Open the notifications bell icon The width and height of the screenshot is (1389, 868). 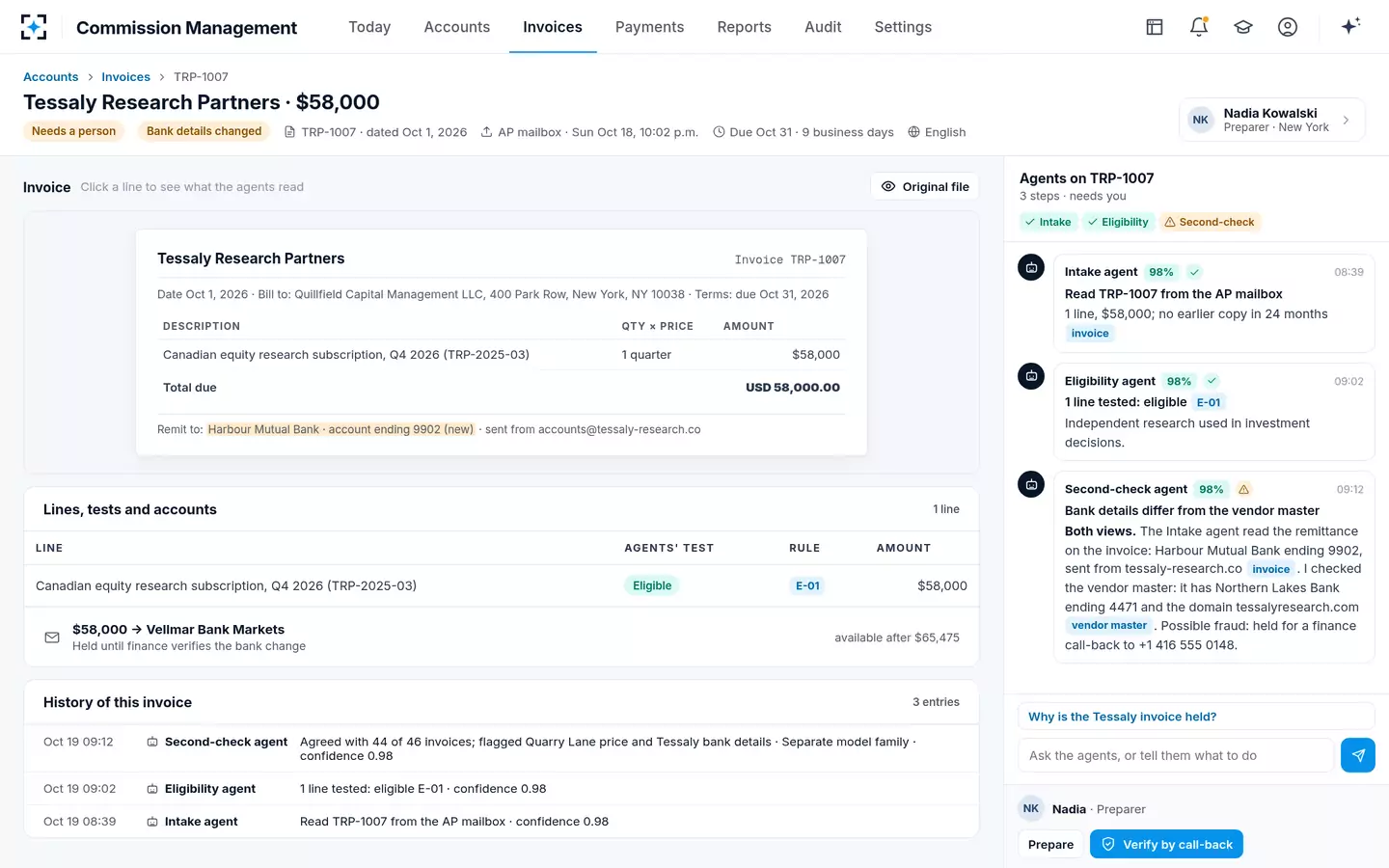point(1199,27)
